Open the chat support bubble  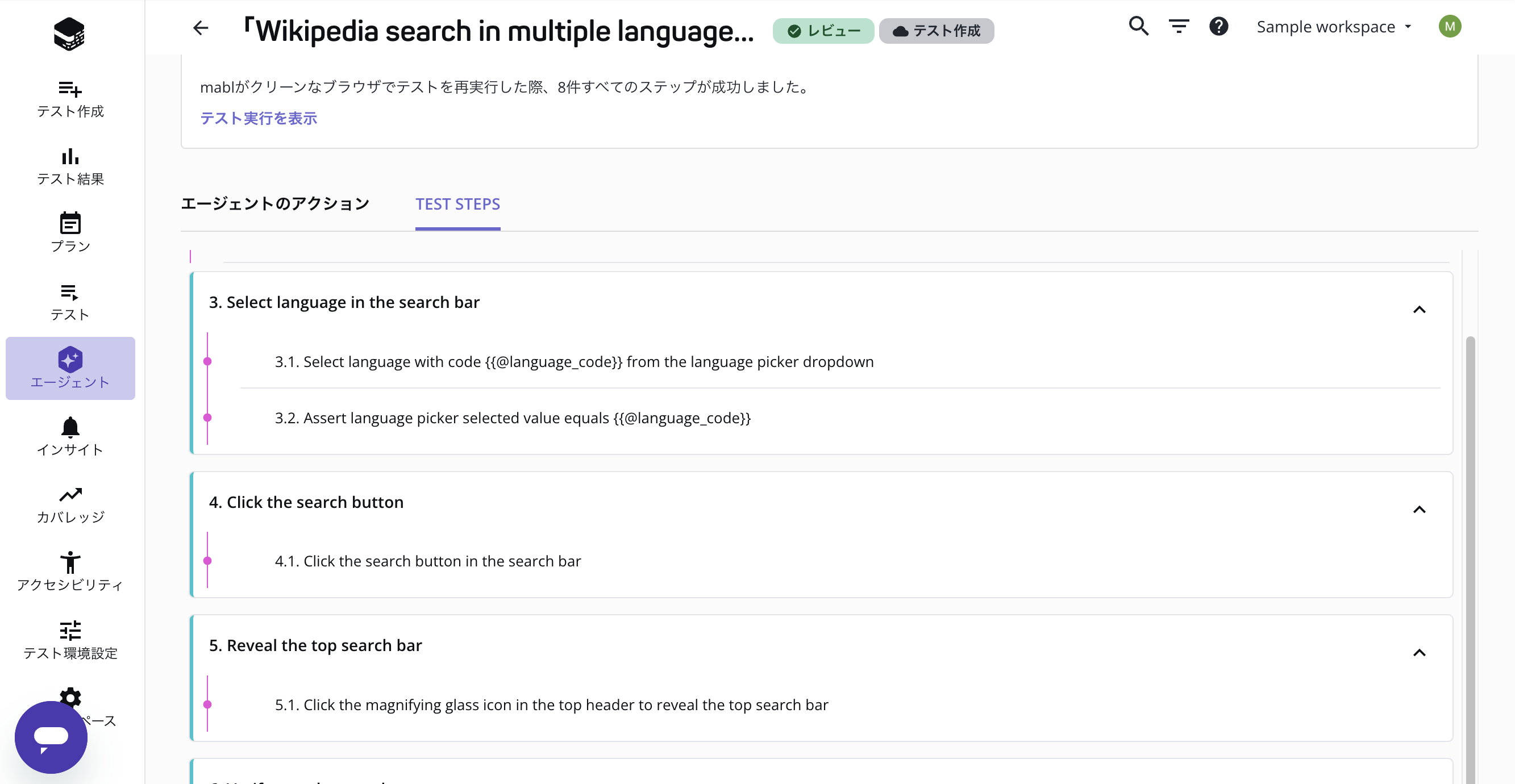tap(51, 737)
